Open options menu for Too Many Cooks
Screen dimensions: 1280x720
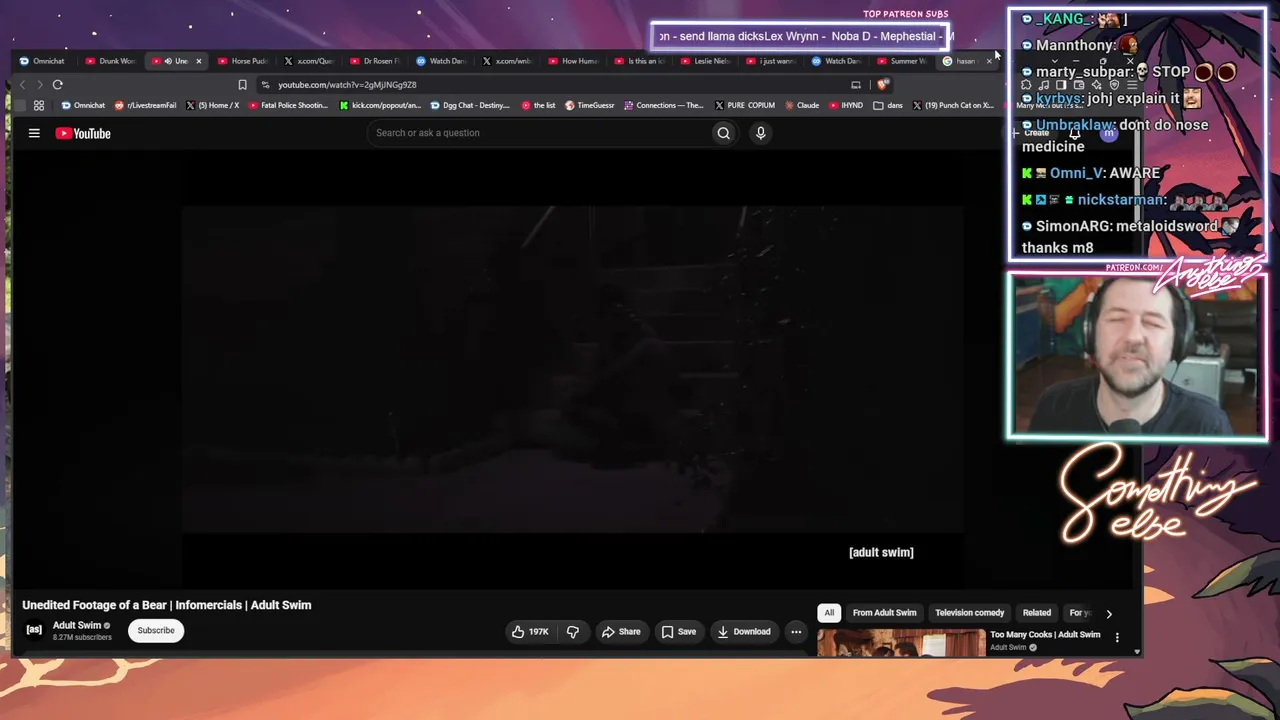point(1117,637)
